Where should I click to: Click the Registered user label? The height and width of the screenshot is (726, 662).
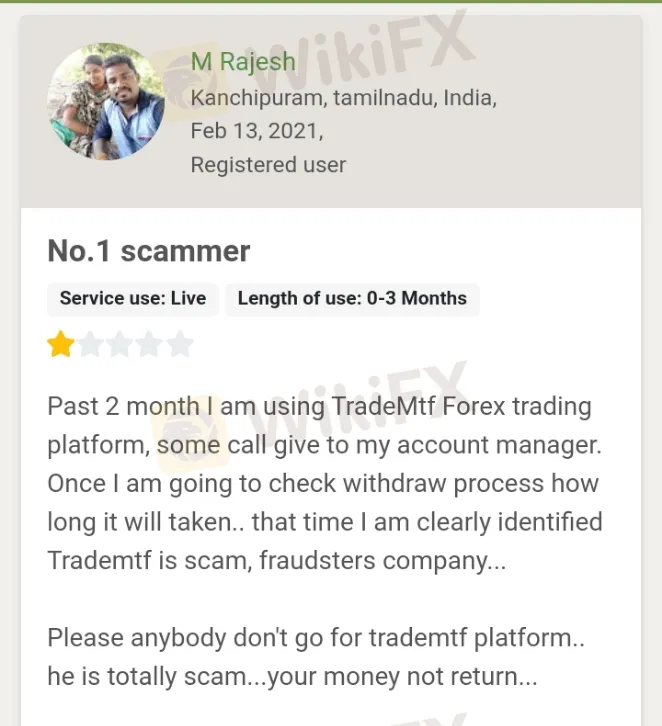(269, 165)
